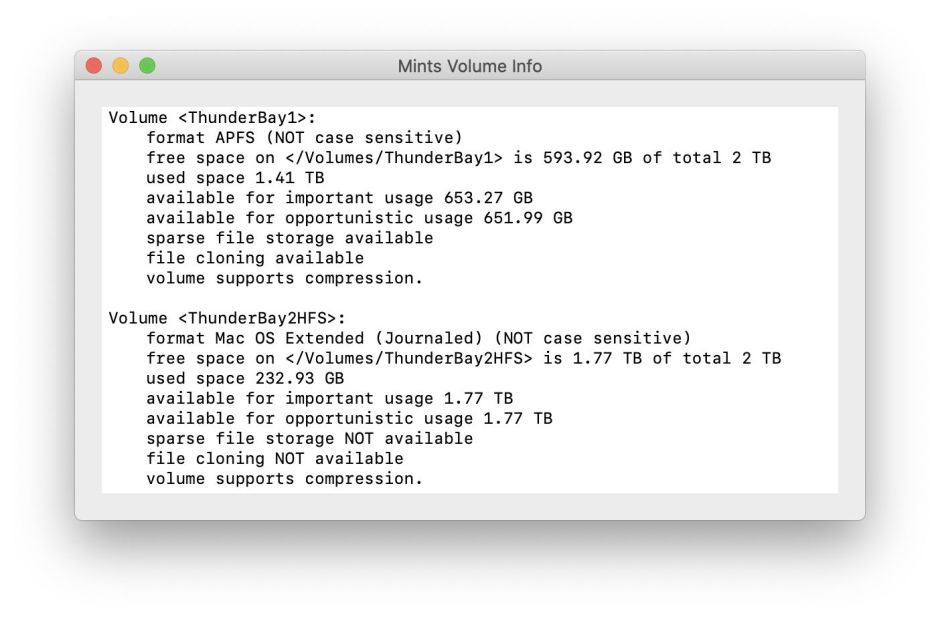Click the important usage 1.77 TB line
Viewport: 940px width, 619px height.
(329, 398)
